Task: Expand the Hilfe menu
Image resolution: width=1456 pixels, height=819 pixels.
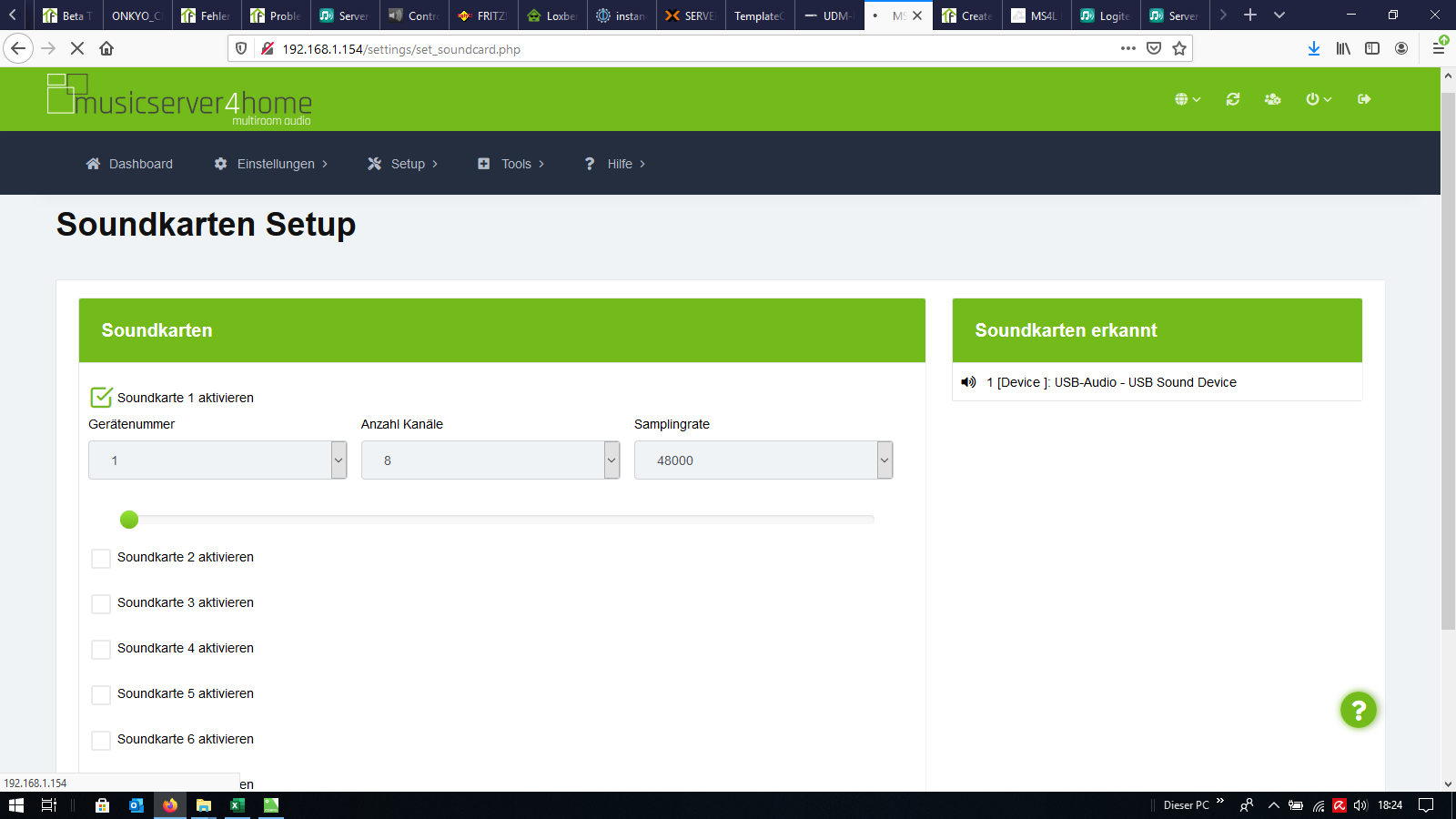Action: (x=614, y=164)
